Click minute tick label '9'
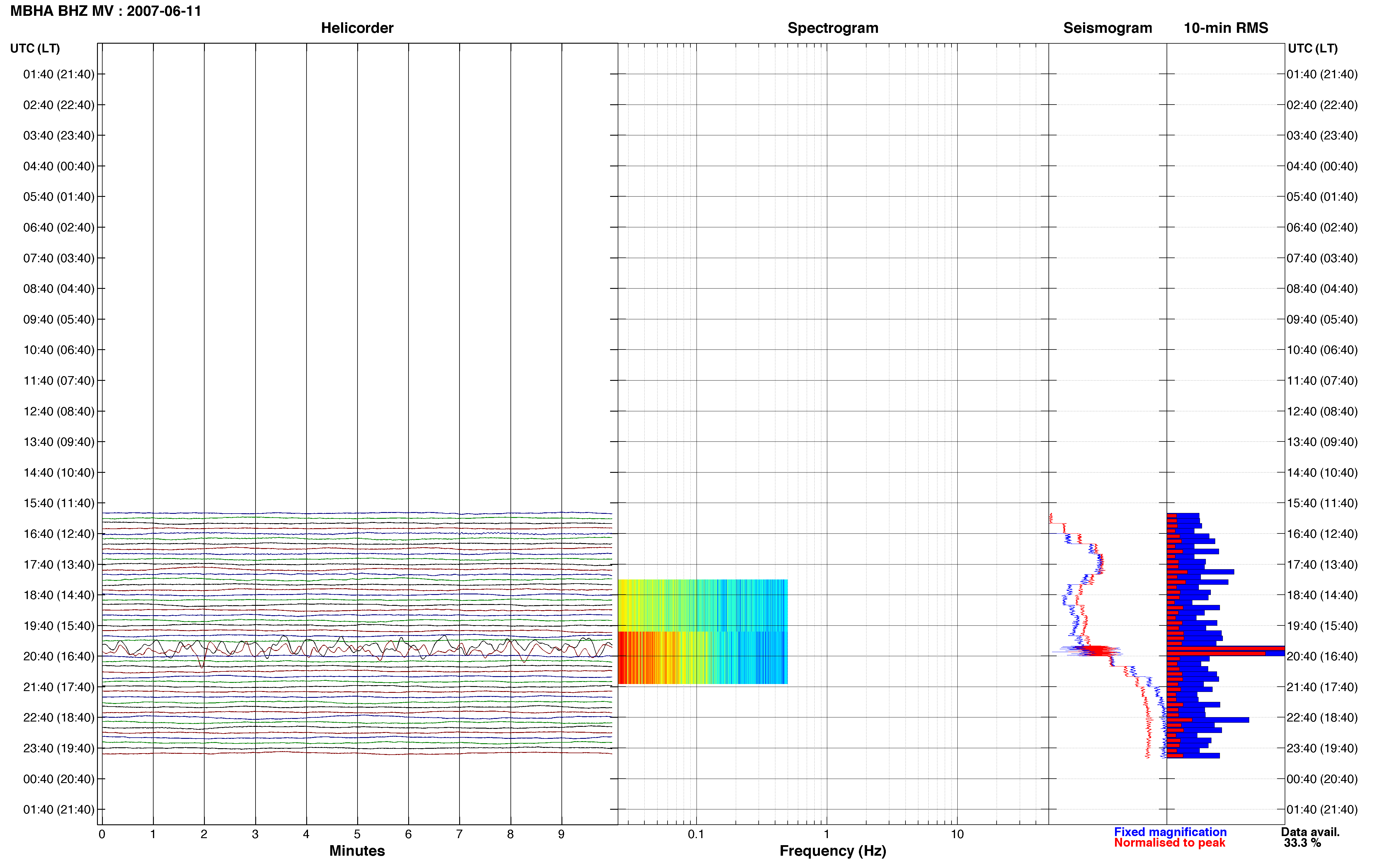The image size is (1389, 868). [561, 834]
